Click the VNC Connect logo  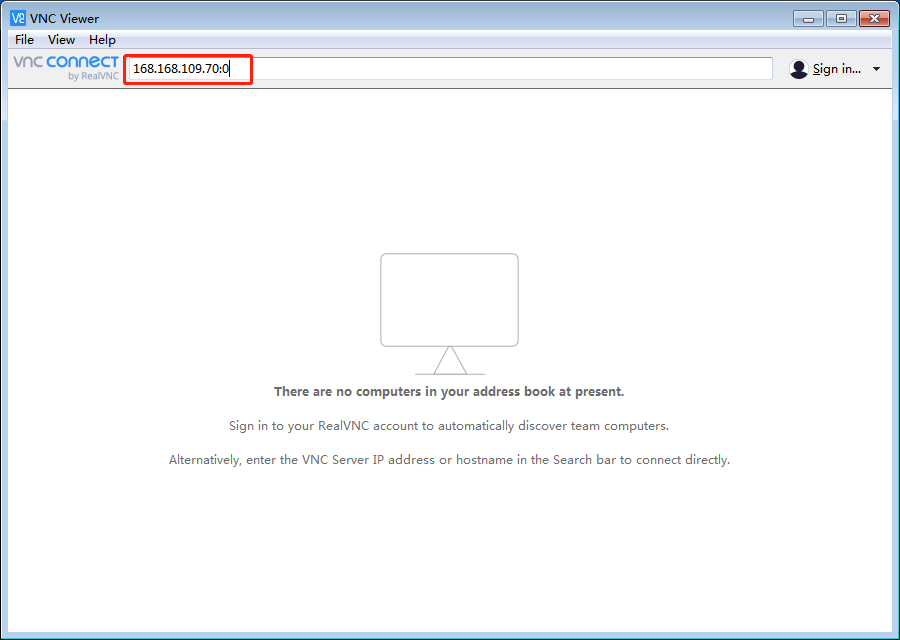pyautogui.click(x=66, y=62)
